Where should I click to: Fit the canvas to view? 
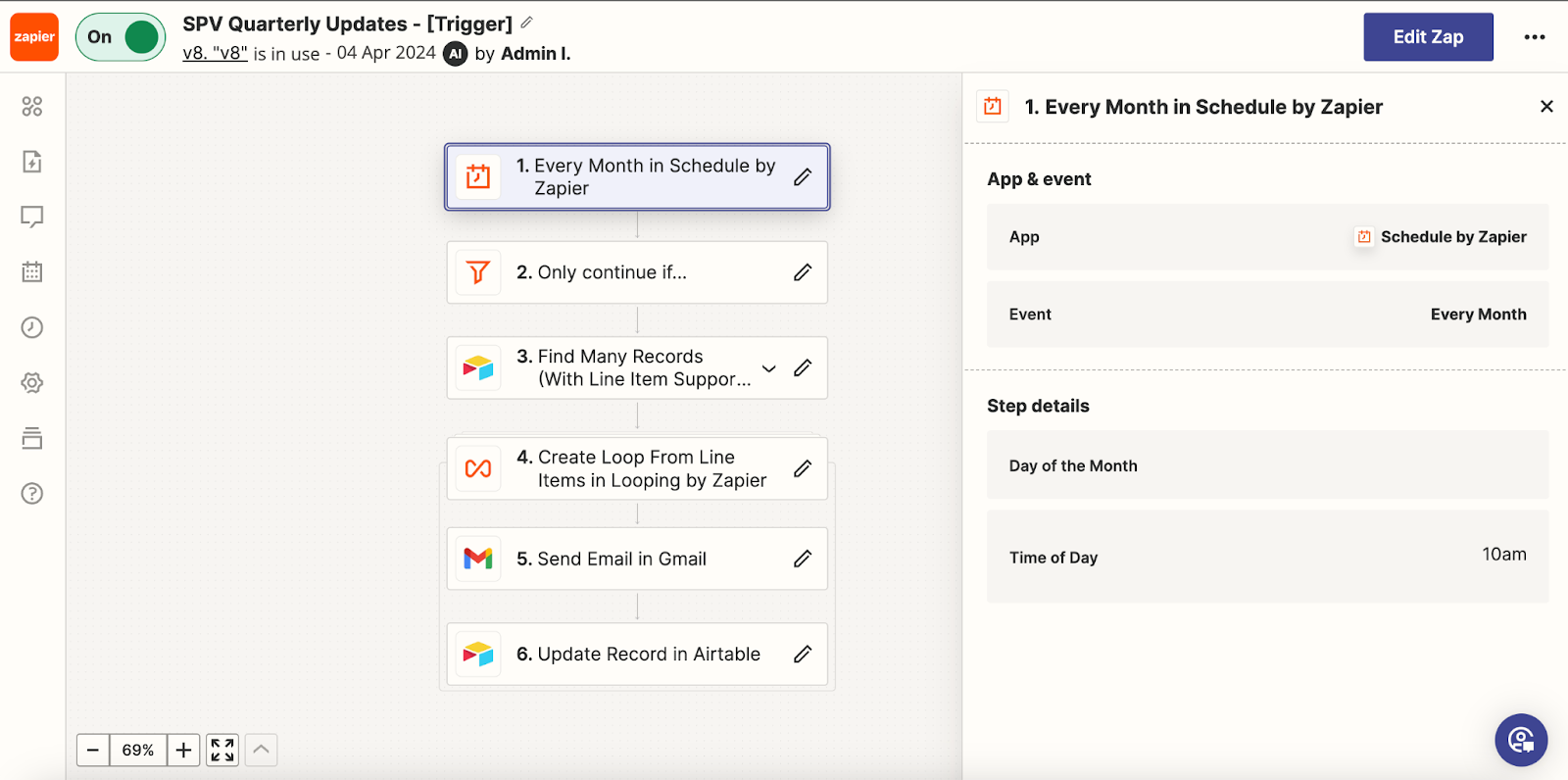(222, 751)
